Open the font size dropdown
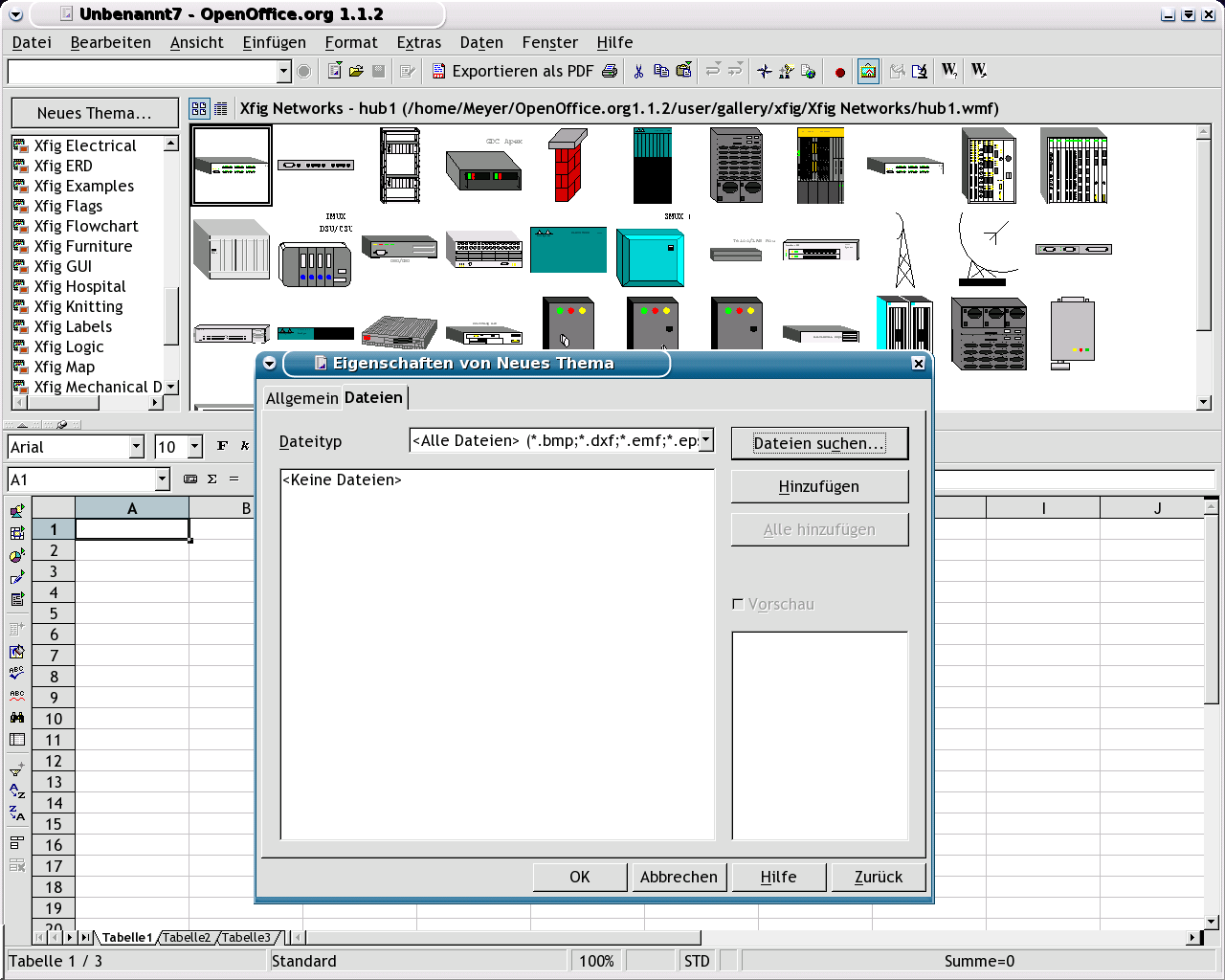 (195, 447)
